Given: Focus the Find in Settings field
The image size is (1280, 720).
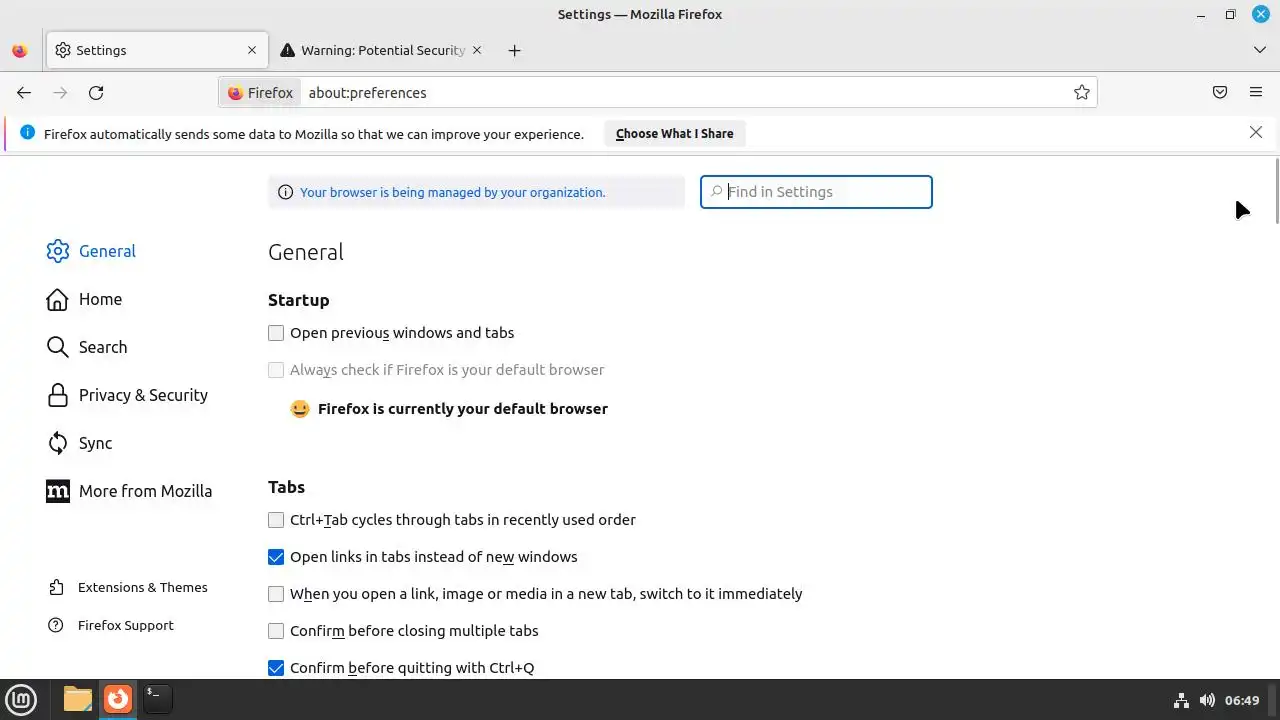Looking at the screenshot, I should click(x=816, y=192).
